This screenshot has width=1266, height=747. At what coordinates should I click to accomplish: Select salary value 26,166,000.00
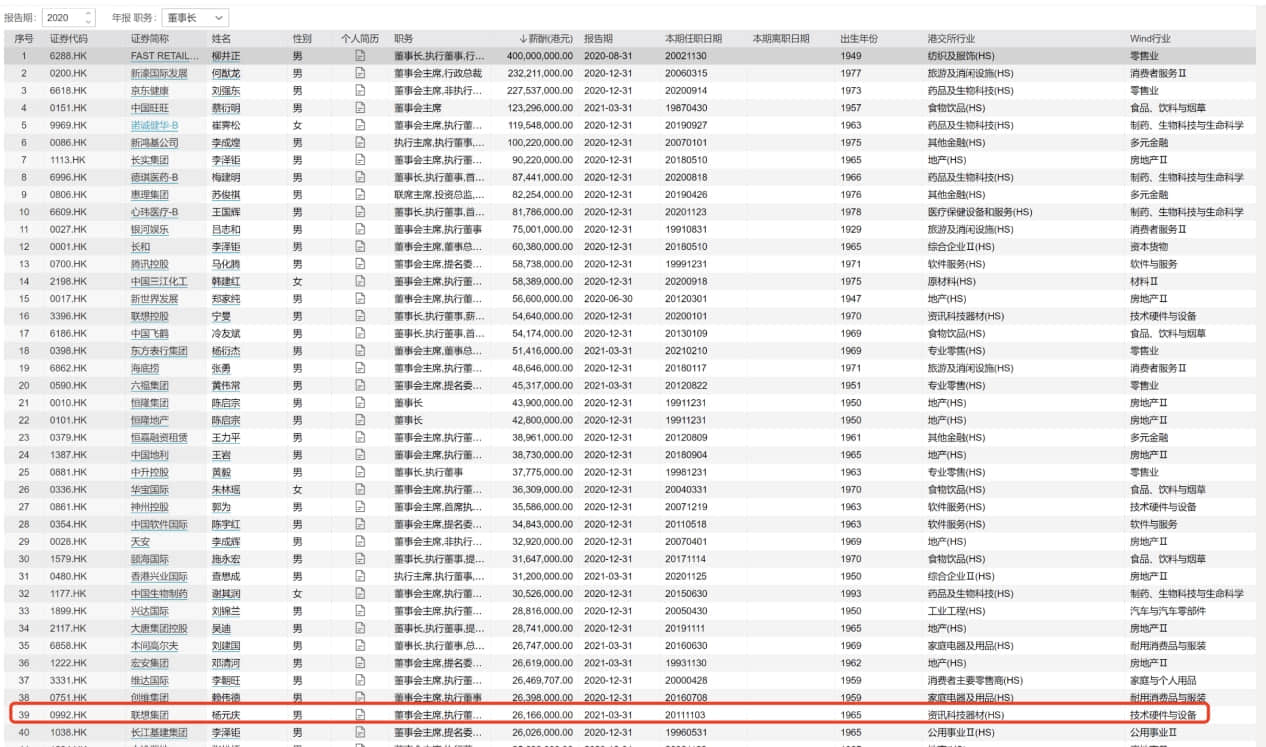tap(543, 715)
